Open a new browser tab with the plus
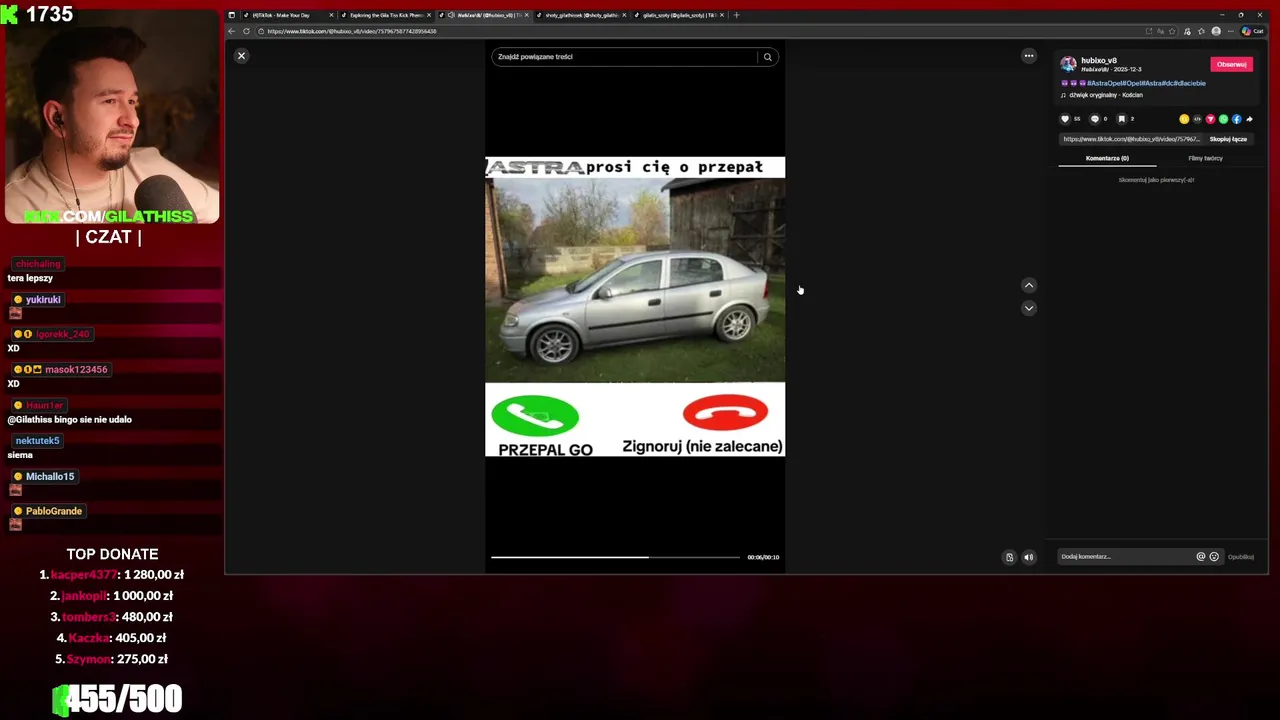1280x720 pixels. coord(736,15)
